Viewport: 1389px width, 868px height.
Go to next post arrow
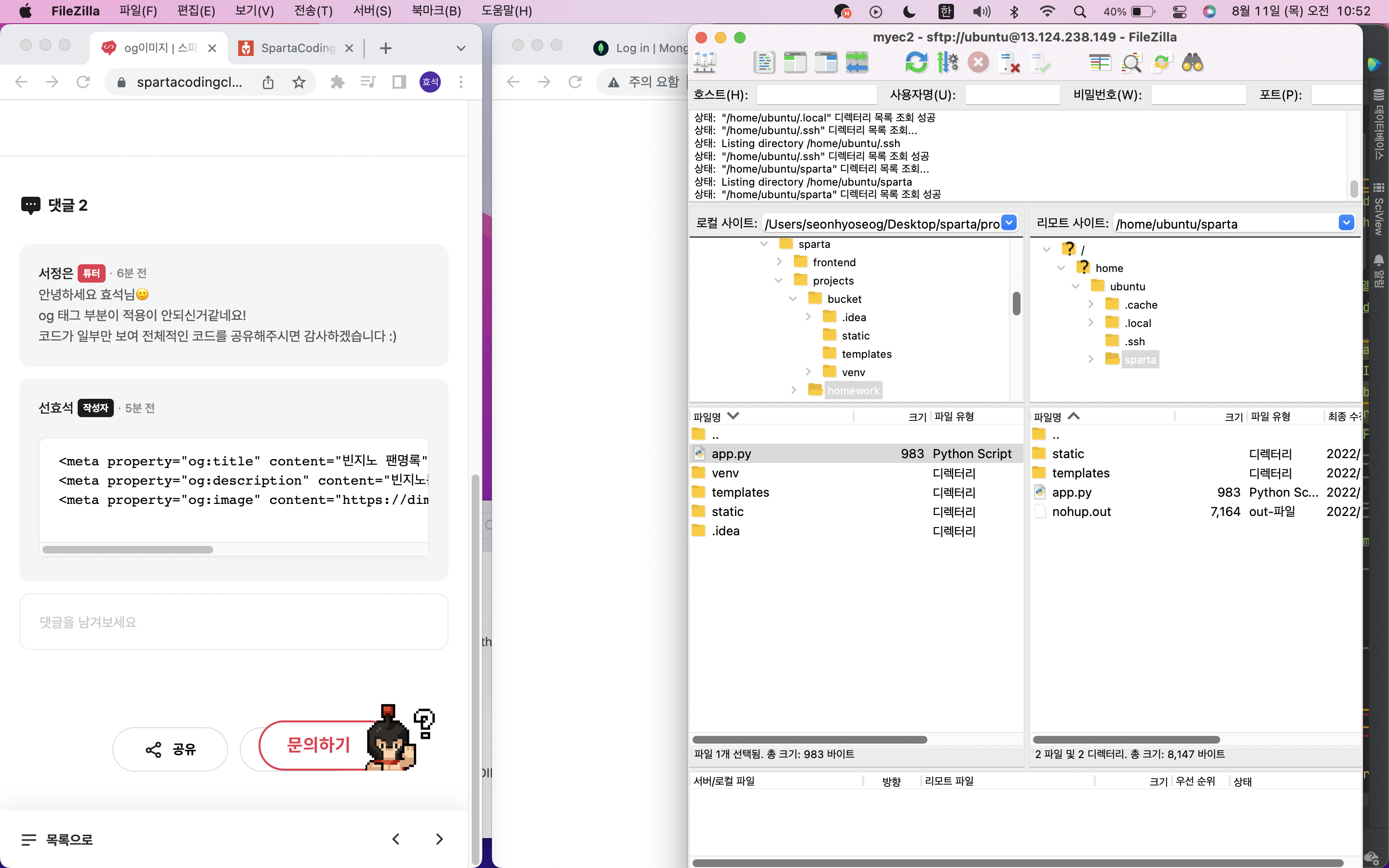[x=439, y=839]
